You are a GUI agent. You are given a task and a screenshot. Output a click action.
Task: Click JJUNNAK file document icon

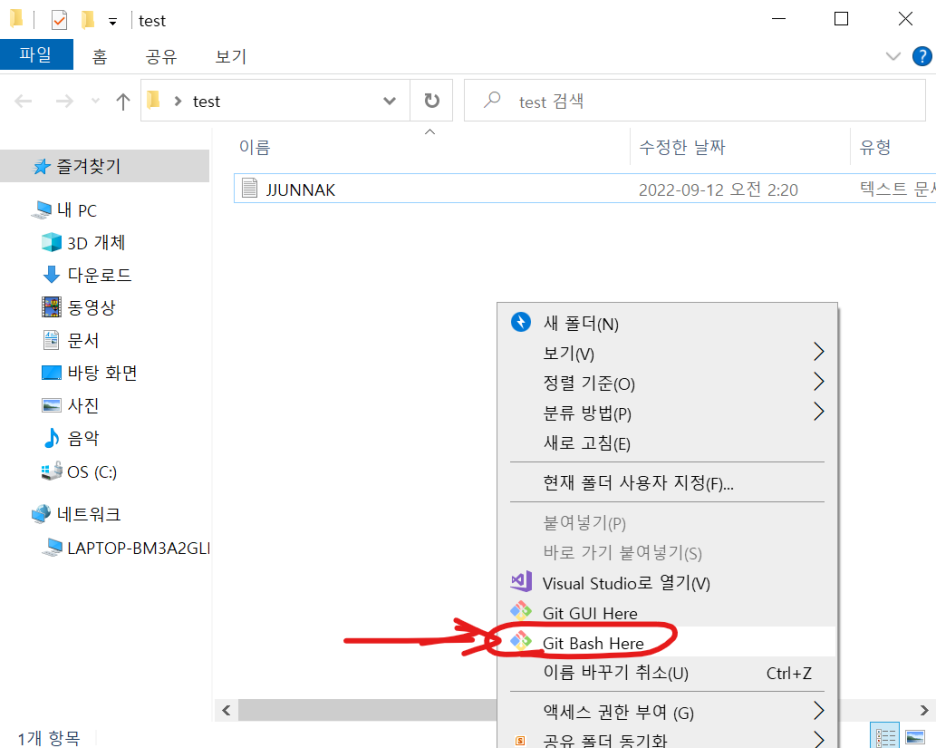pos(250,188)
